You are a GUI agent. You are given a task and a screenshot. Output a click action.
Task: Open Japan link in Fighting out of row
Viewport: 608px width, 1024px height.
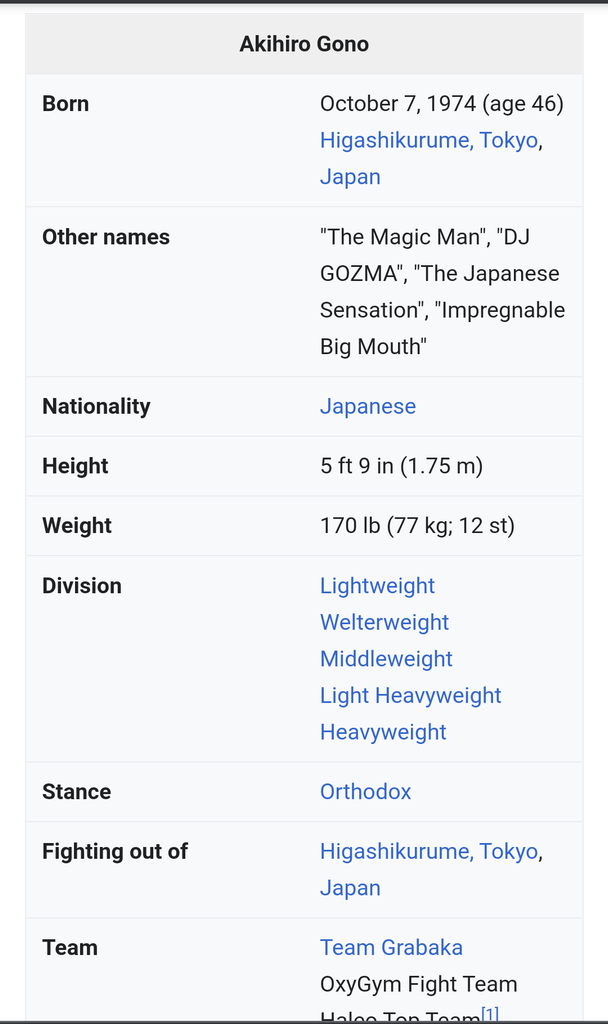pos(350,888)
